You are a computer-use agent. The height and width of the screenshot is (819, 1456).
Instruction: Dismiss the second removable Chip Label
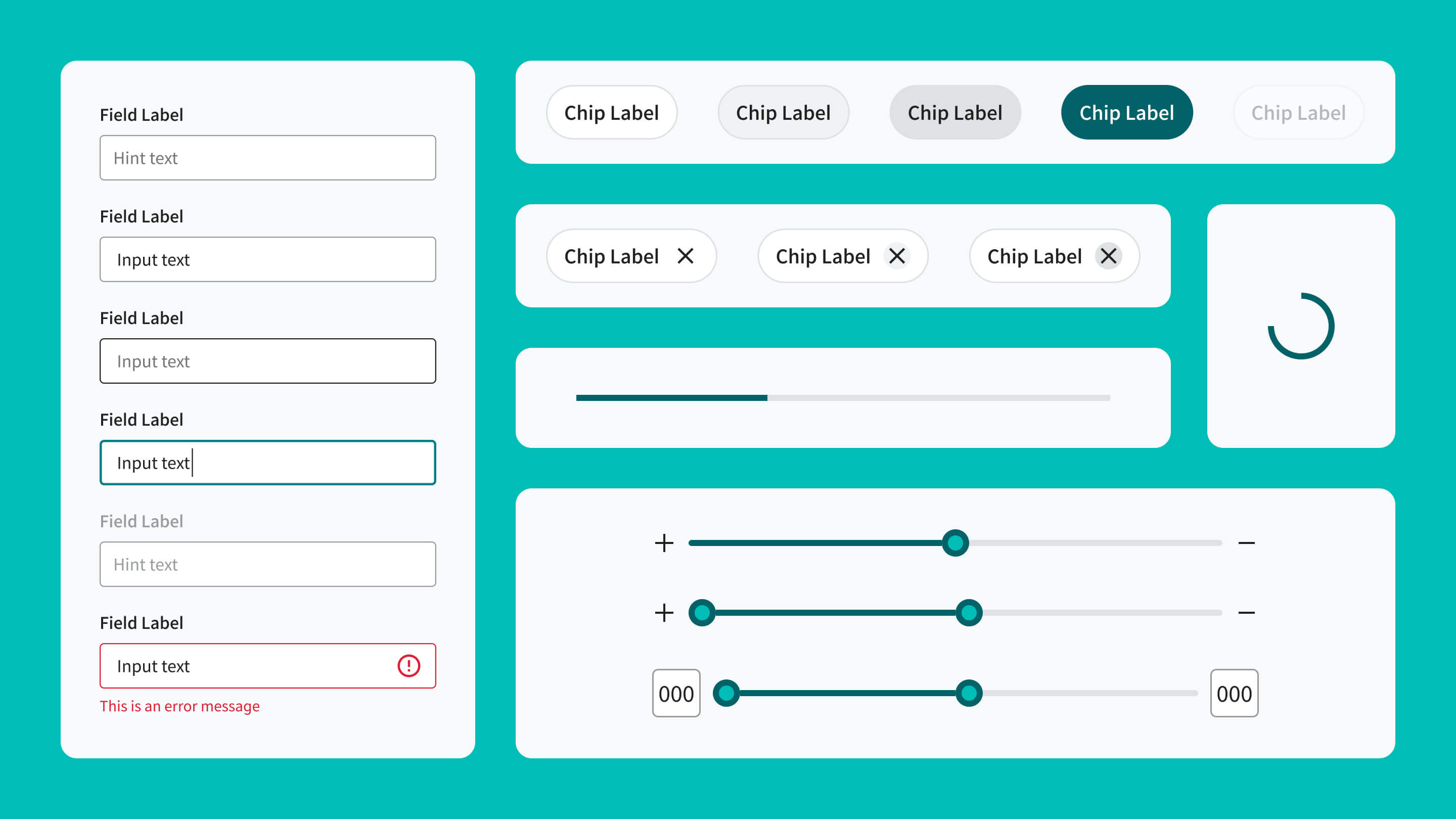click(x=897, y=256)
